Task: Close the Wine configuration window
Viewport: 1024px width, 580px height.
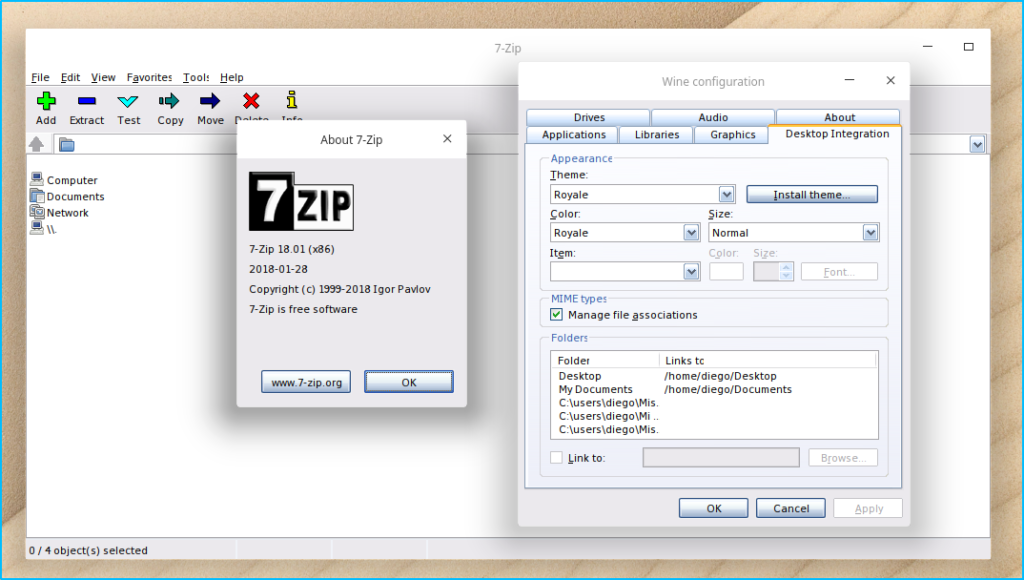Action: [x=890, y=80]
